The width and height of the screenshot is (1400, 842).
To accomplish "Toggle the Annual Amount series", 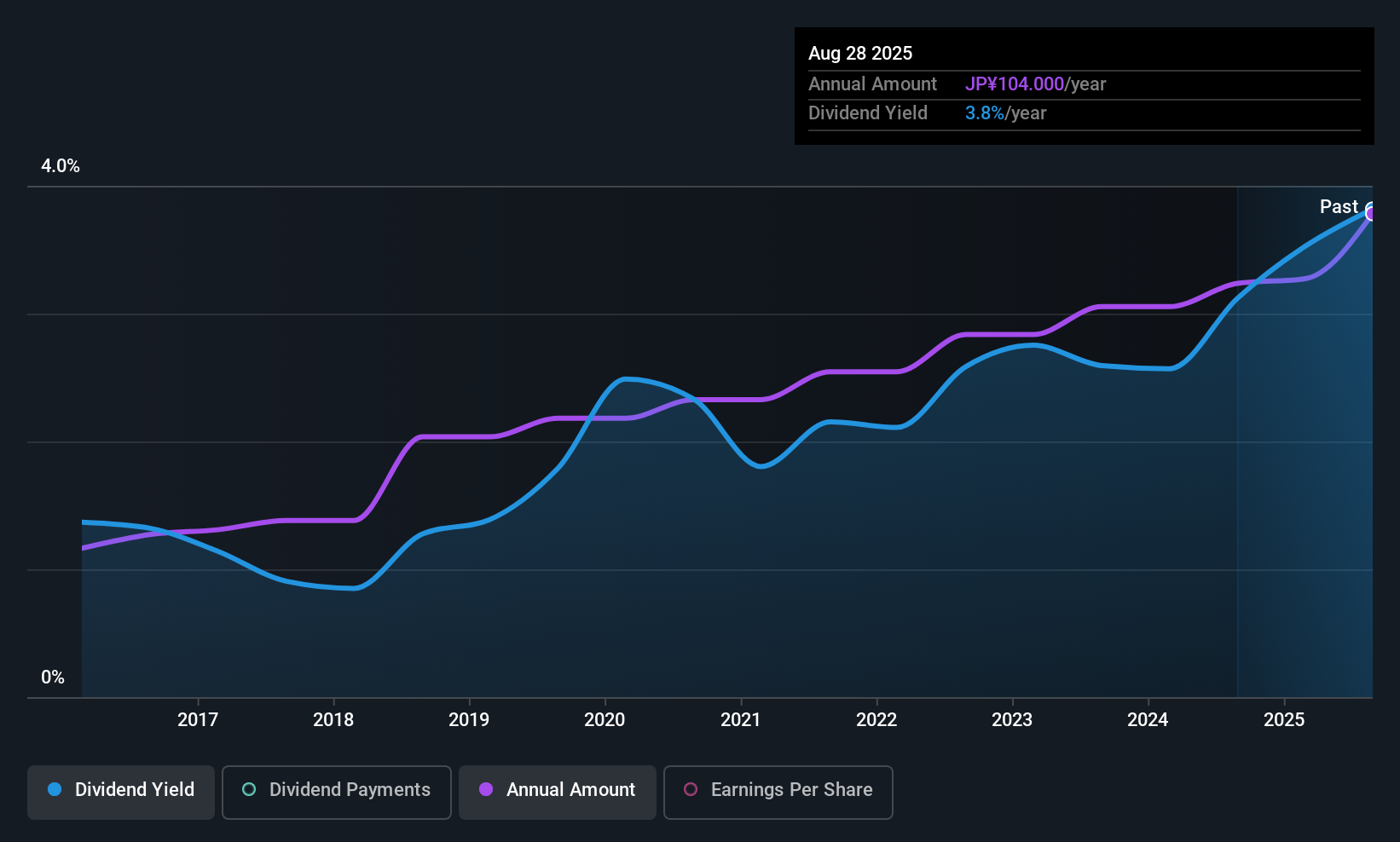I will [x=558, y=792].
